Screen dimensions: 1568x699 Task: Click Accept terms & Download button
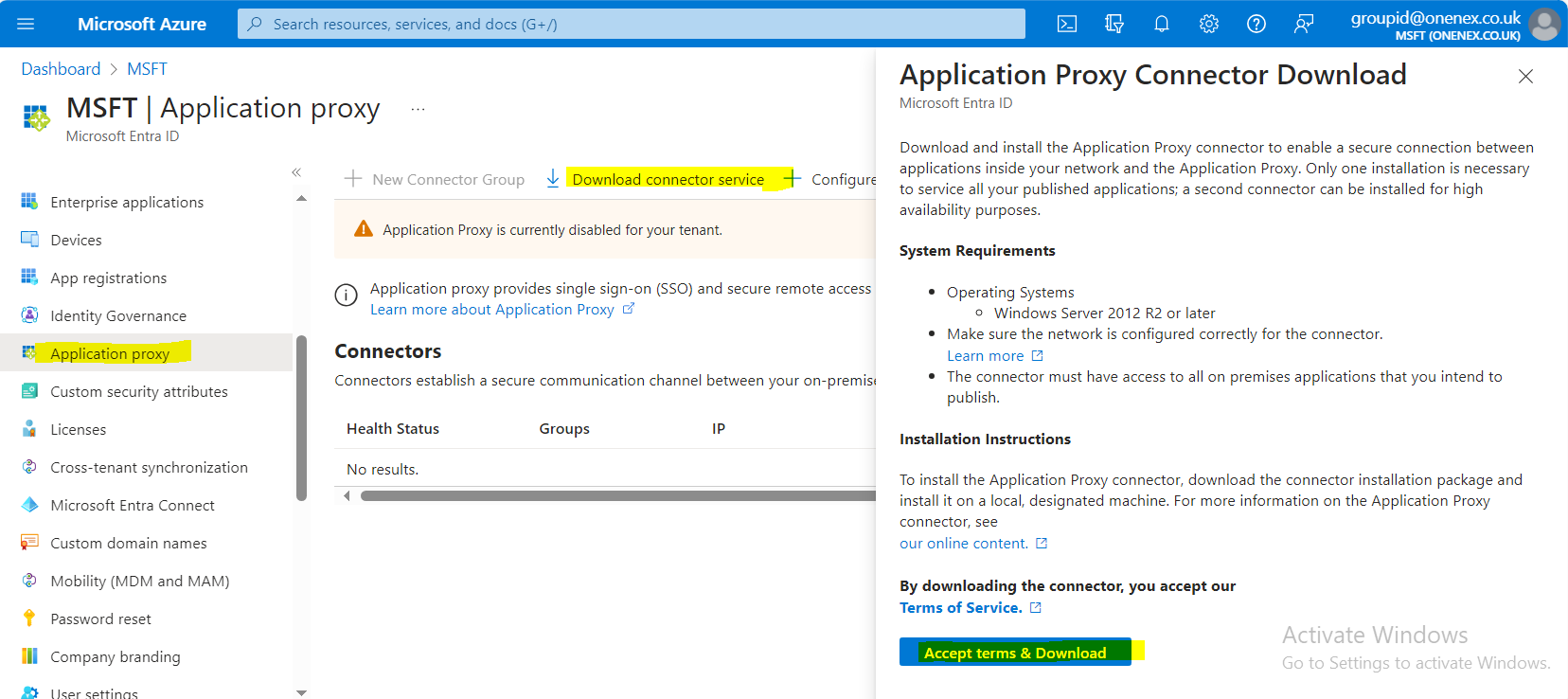1015,653
